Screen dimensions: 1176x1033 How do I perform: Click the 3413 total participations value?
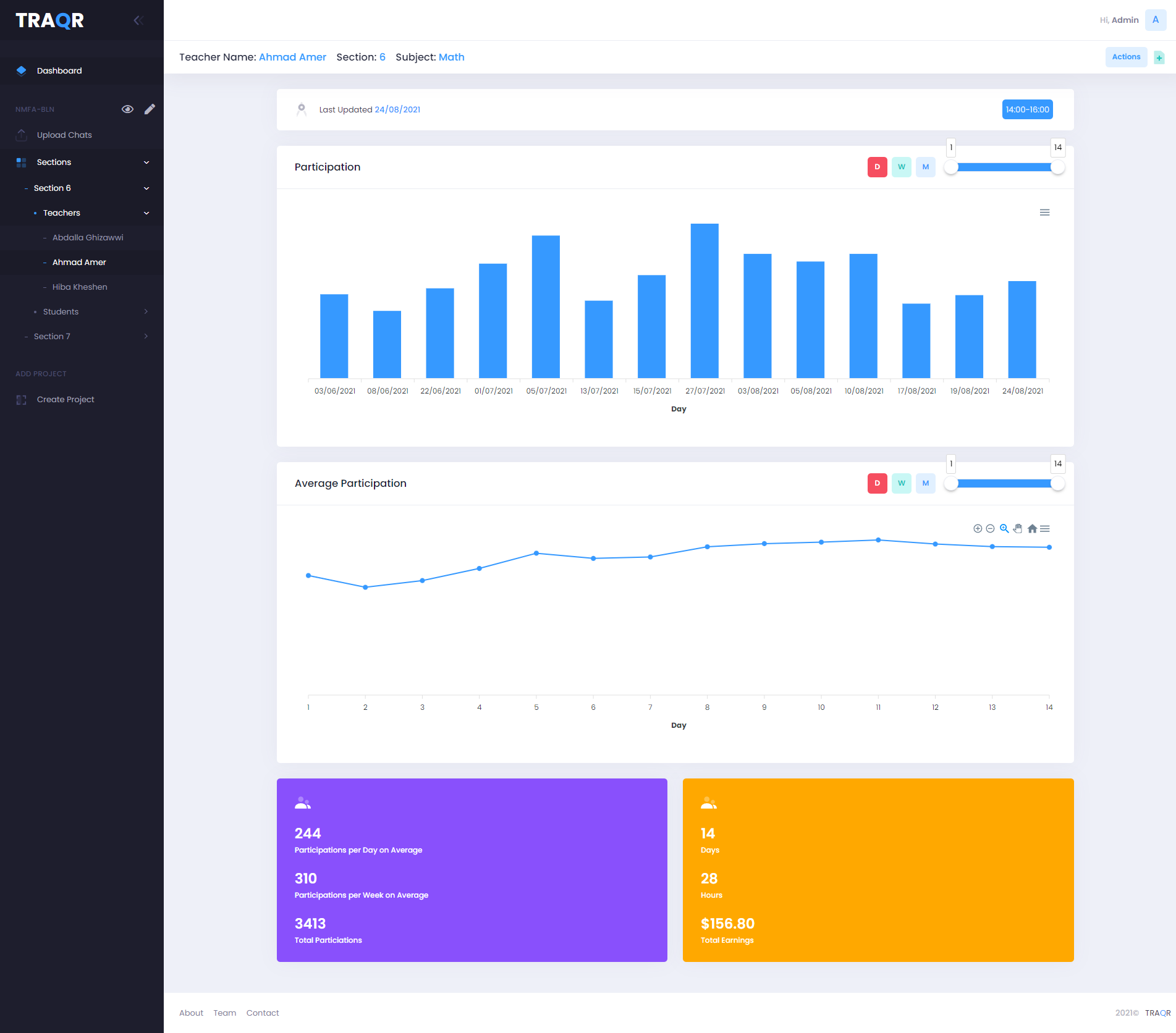(310, 924)
